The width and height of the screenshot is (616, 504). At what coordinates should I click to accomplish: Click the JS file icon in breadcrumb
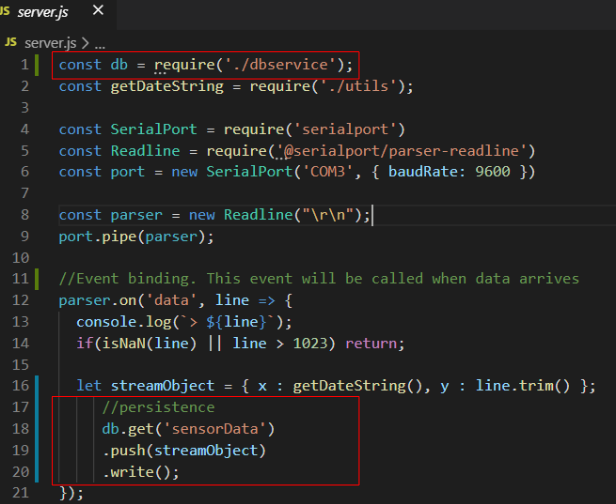coord(11,42)
